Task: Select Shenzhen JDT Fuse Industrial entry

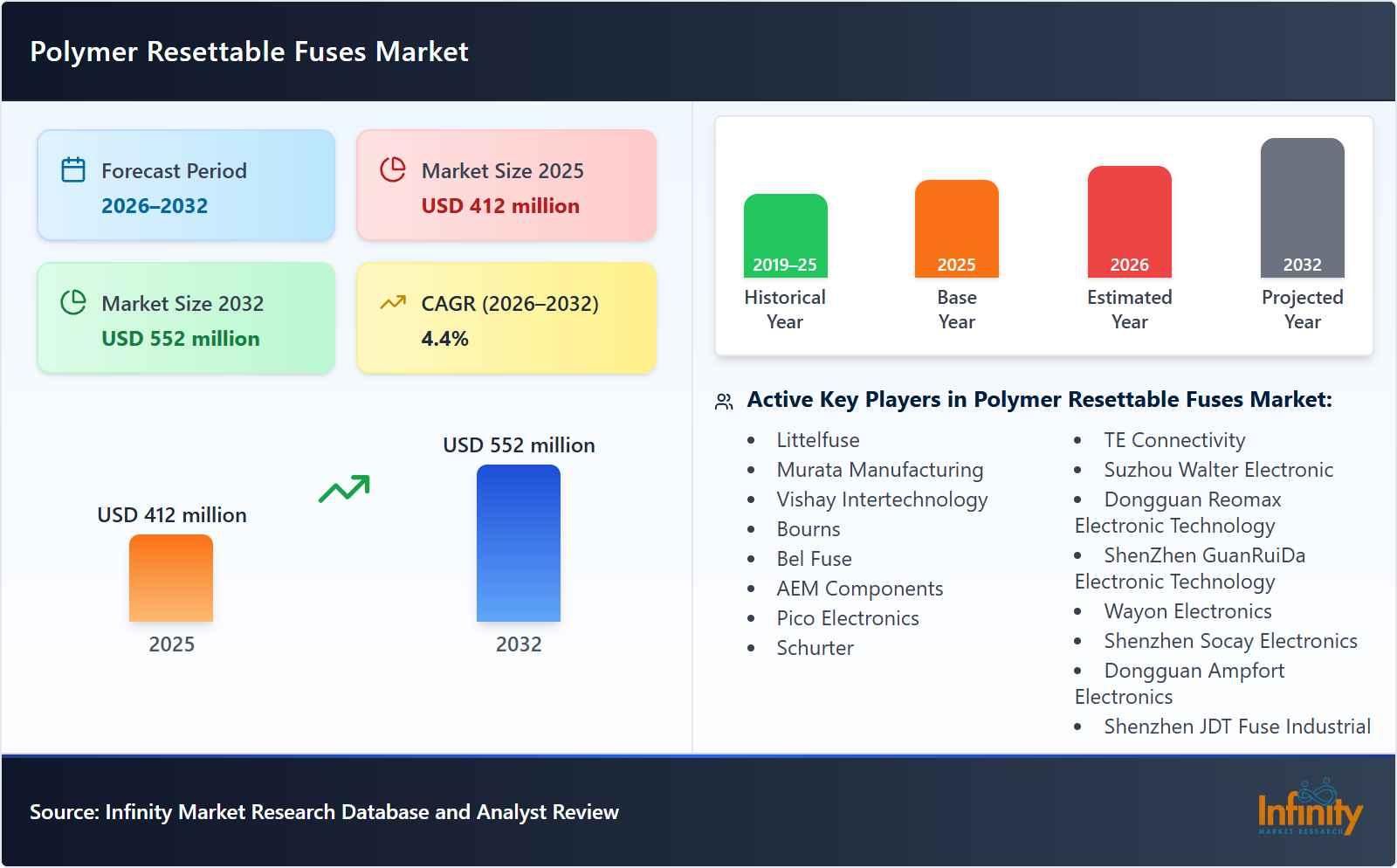Action: tap(1237, 727)
